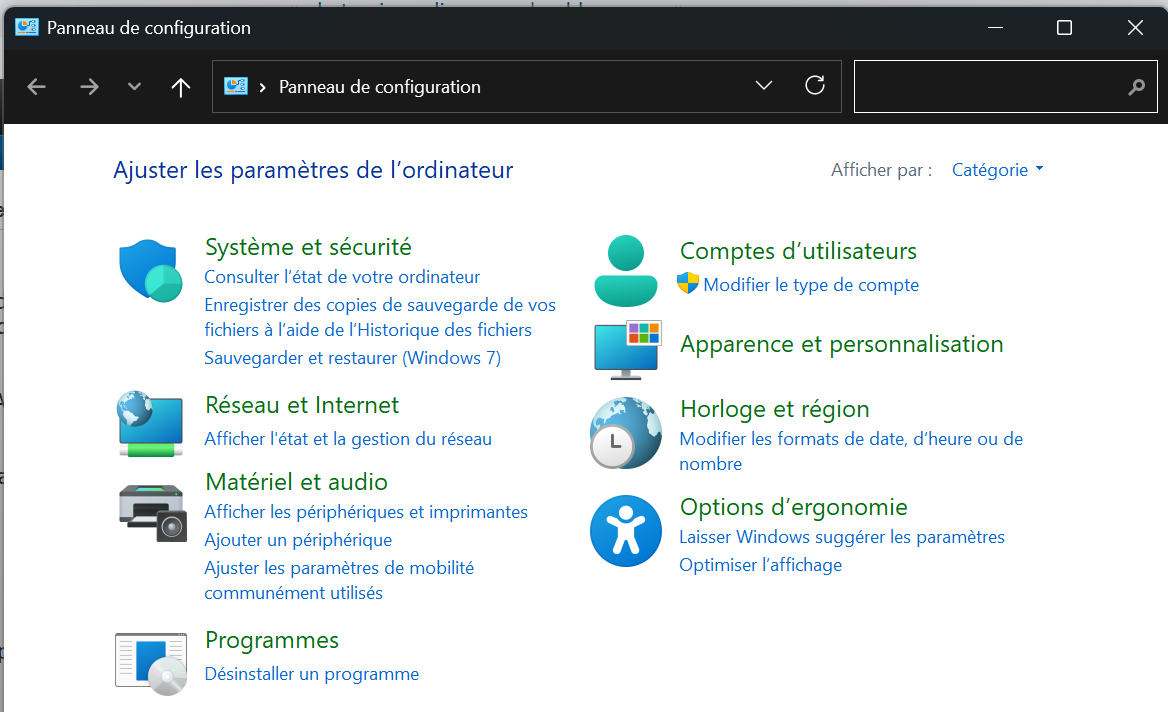
Task: Click Sauvegarder et restaurer (Windows 7)
Action: [352, 358]
